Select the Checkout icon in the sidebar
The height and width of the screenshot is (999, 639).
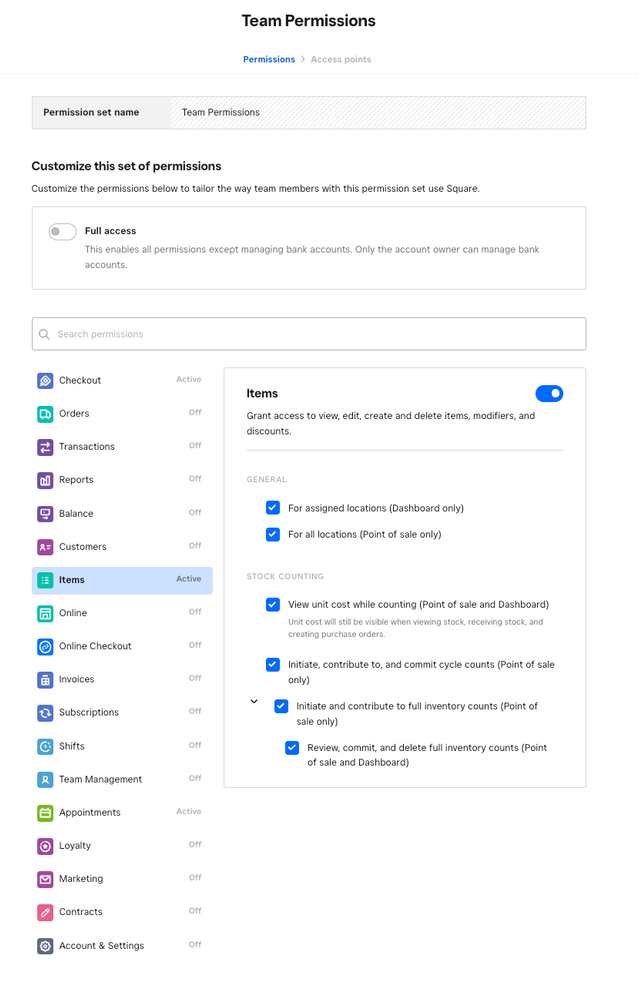point(44,380)
